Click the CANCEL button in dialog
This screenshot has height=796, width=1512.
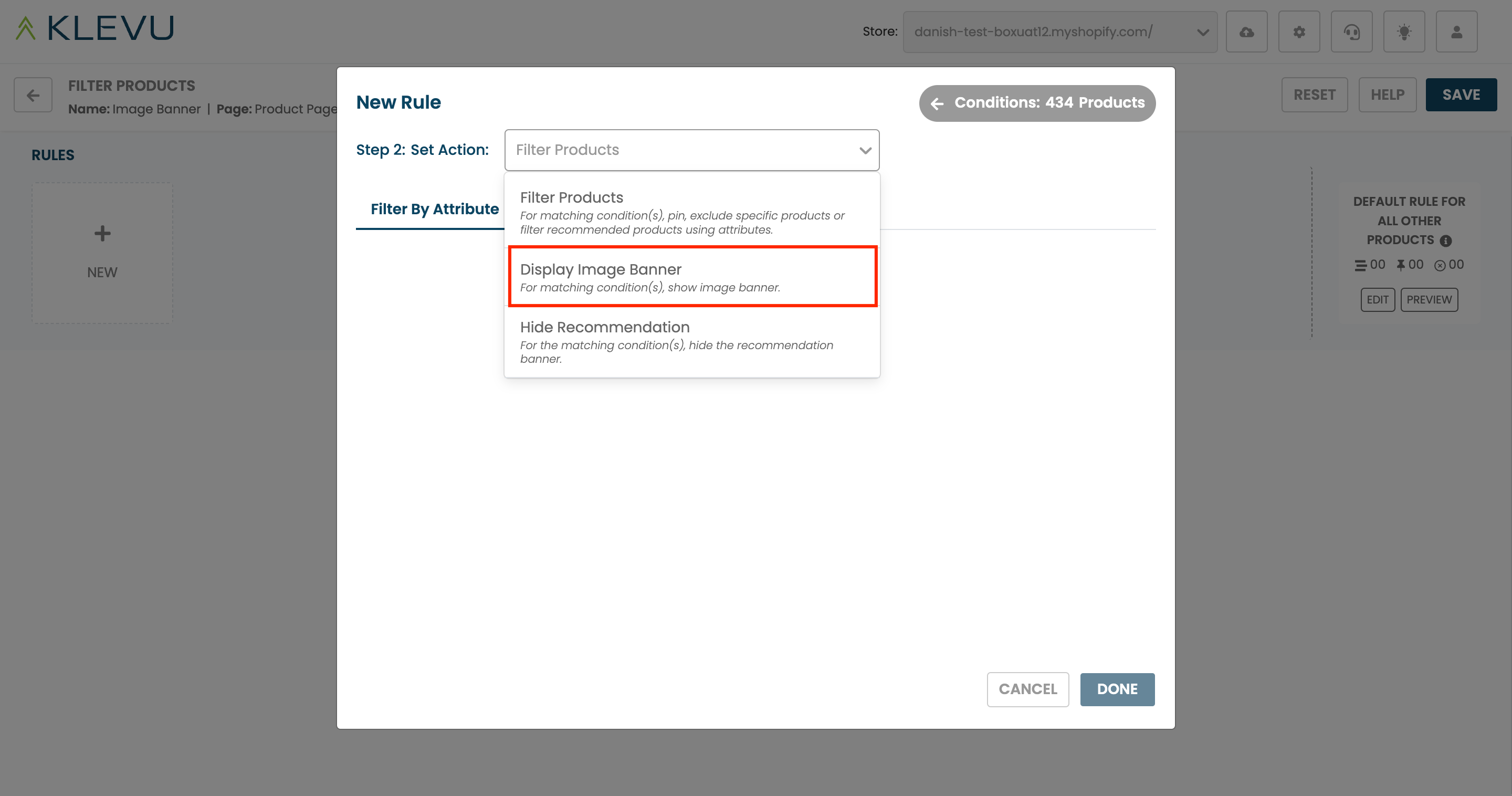point(1027,689)
